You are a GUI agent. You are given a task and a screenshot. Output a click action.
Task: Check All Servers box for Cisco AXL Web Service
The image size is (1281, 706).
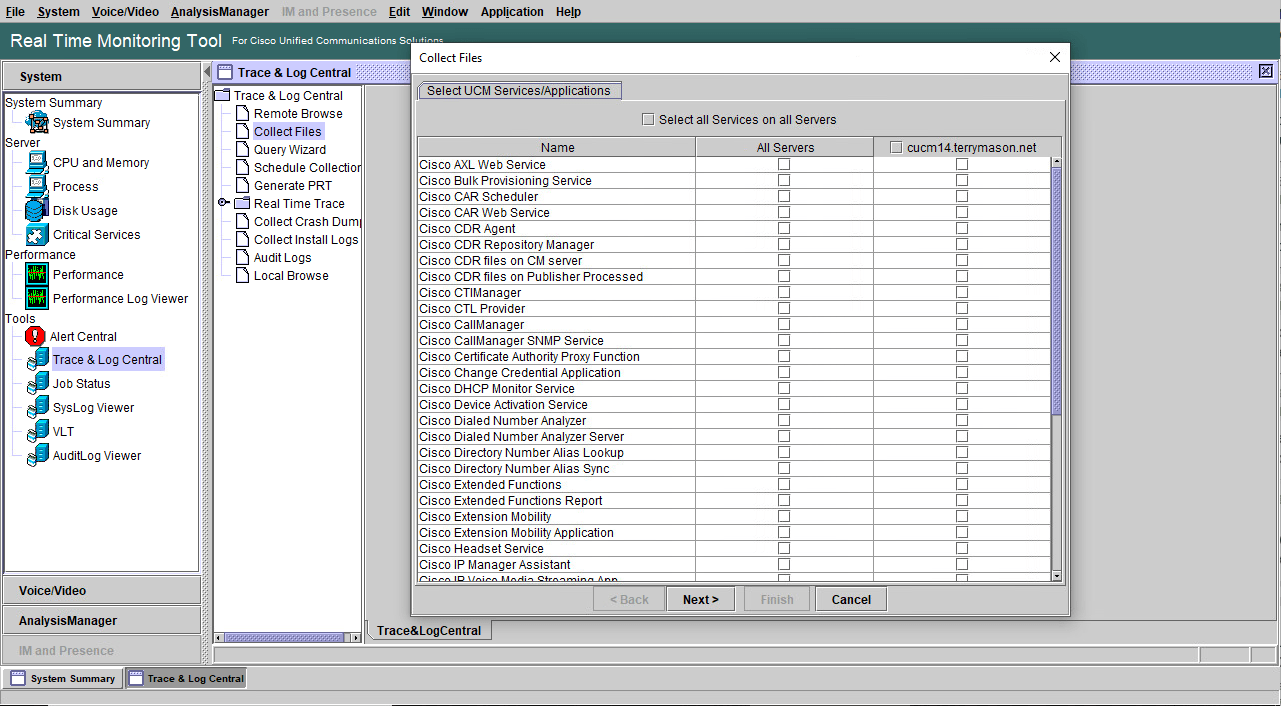(x=784, y=165)
